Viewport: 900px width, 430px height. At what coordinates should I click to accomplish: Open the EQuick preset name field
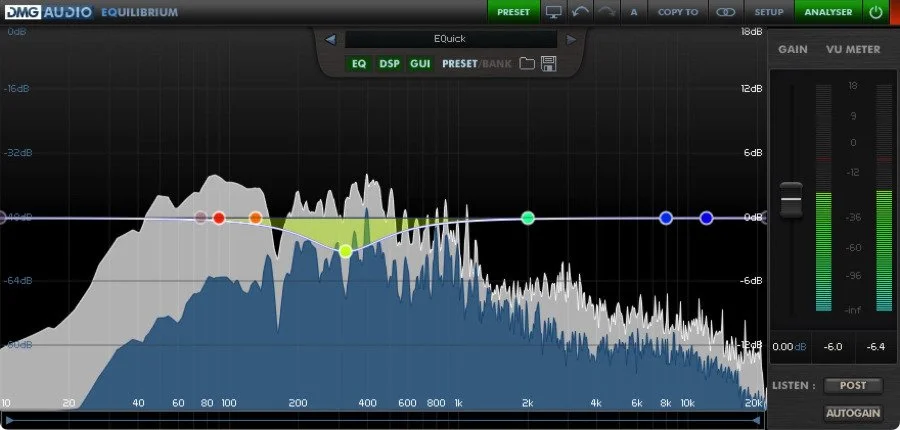coord(451,39)
